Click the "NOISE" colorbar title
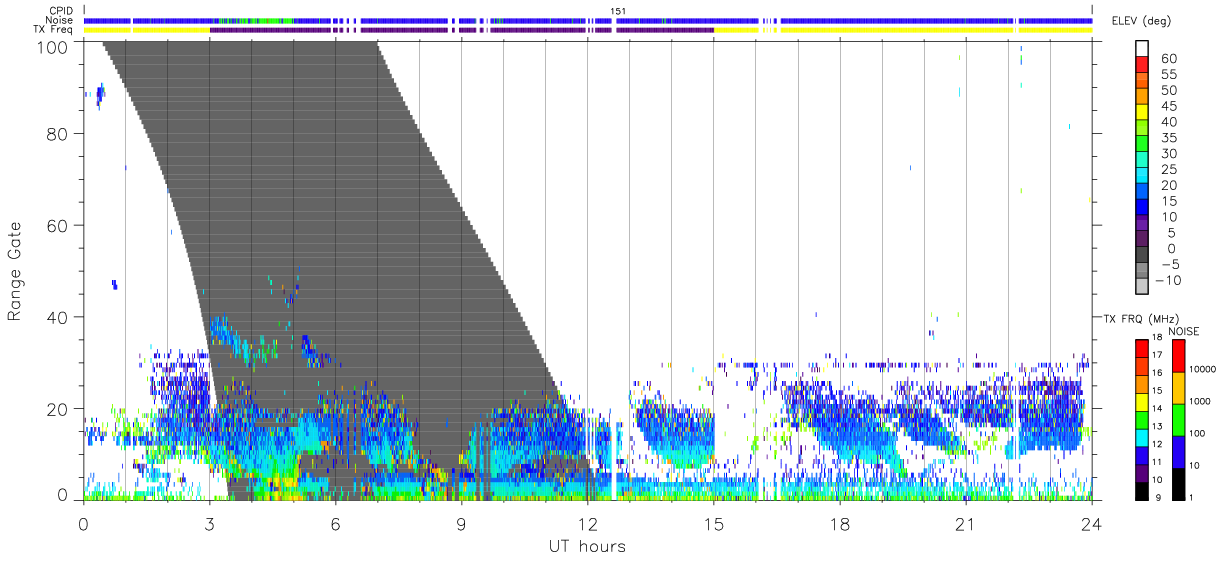This screenshot has height=567, width=1228. point(1184,331)
